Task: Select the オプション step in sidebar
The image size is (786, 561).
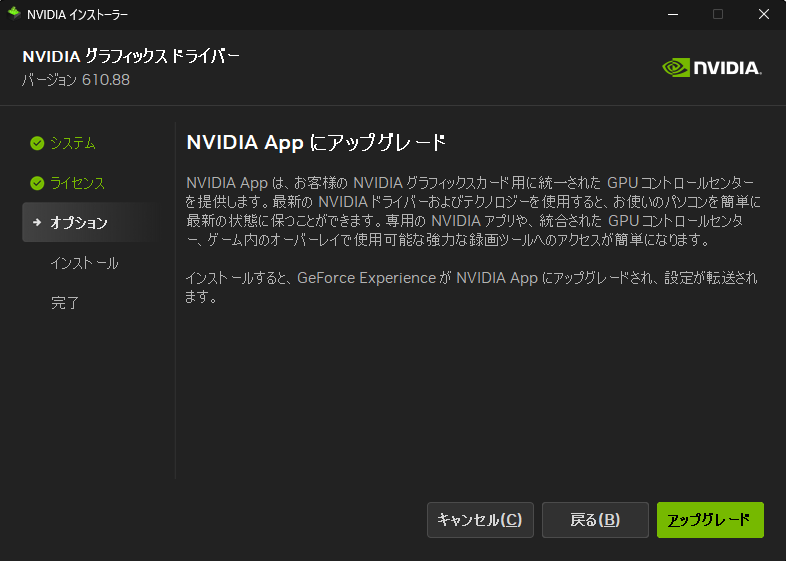Action: tap(90, 223)
